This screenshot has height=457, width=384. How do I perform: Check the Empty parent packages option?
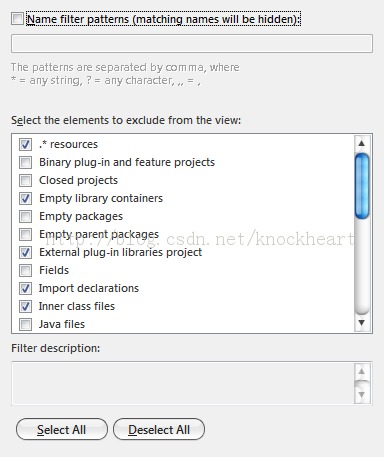[25, 235]
